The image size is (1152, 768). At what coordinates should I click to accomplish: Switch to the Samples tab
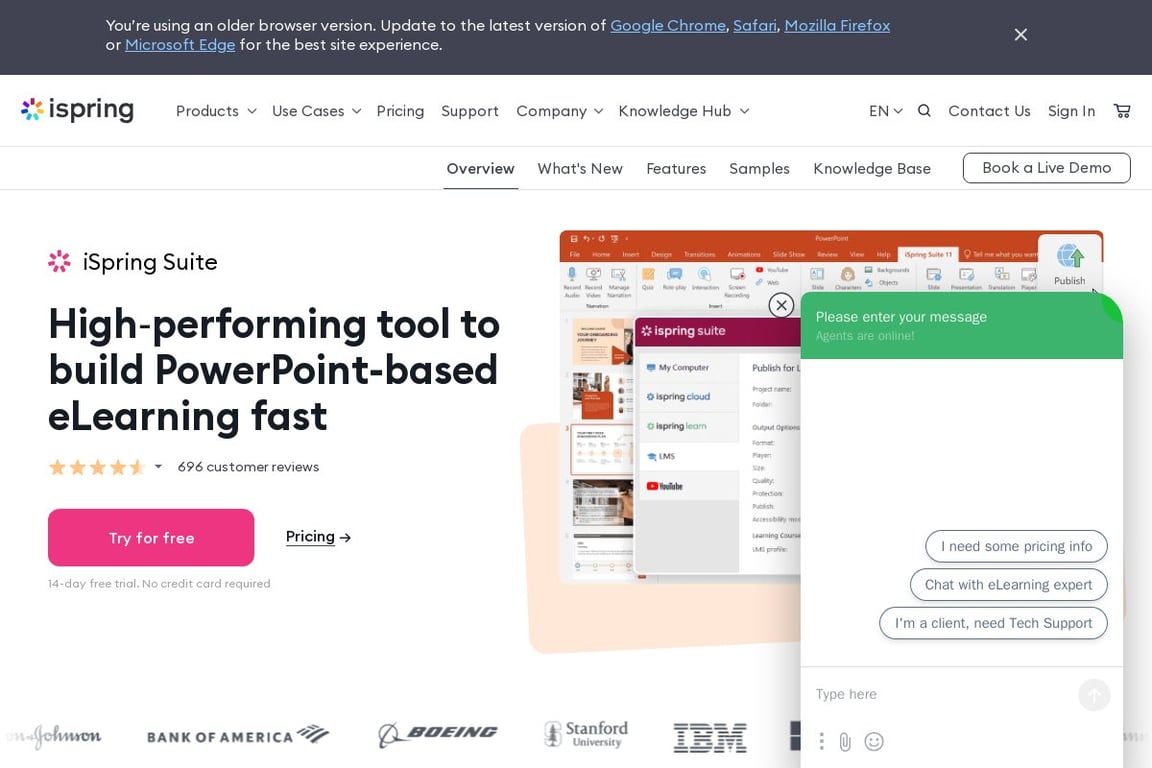coord(759,168)
